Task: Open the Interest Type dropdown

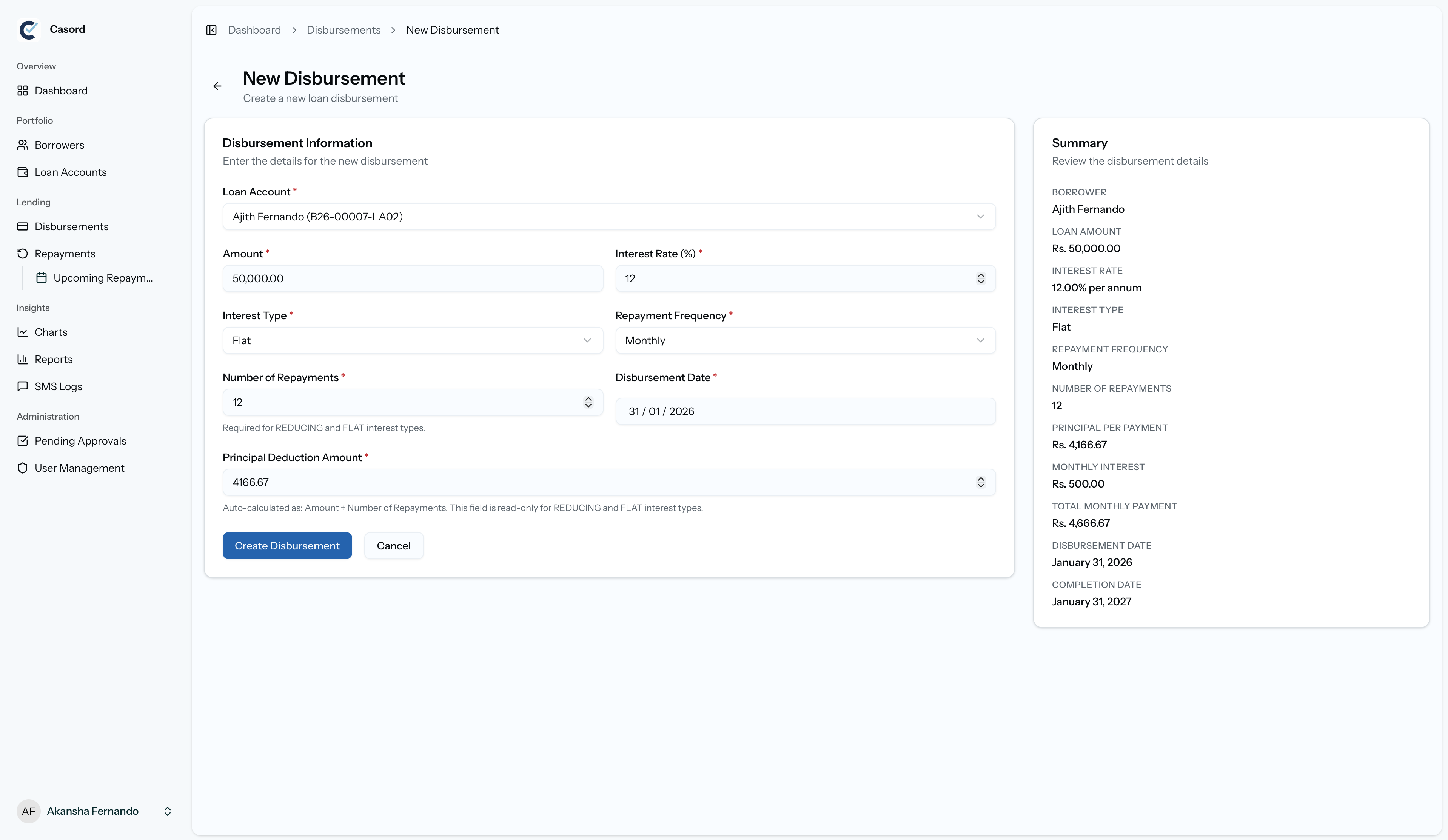Action: pyautogui.click(x=412, y=341)
